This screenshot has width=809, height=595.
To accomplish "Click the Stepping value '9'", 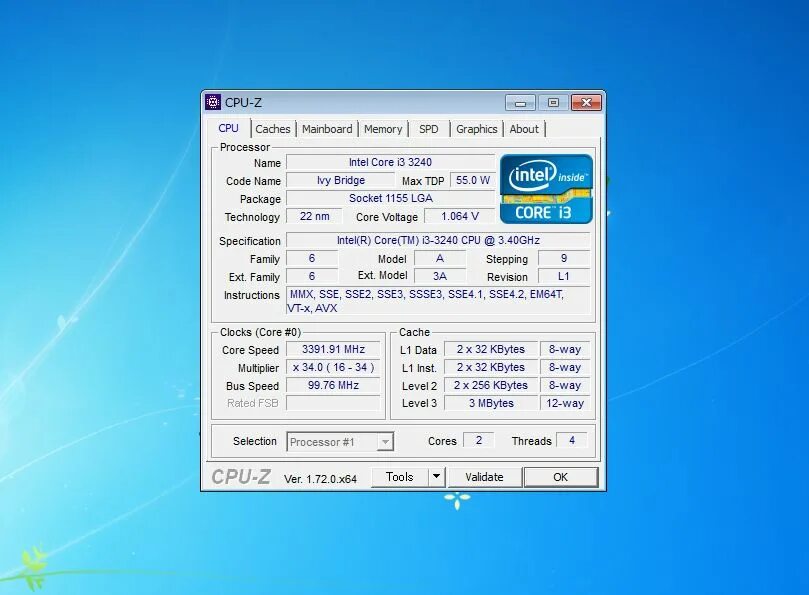I will [x=564, y=258].
